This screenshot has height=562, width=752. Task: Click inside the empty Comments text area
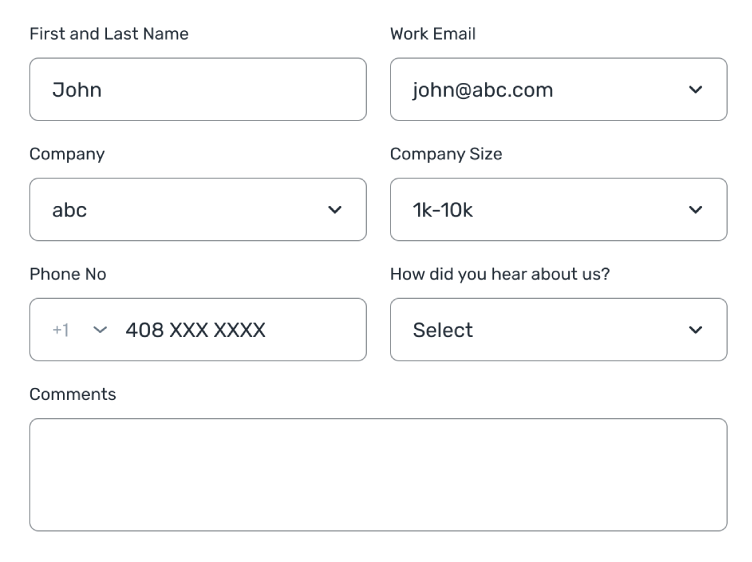[378, 474]
